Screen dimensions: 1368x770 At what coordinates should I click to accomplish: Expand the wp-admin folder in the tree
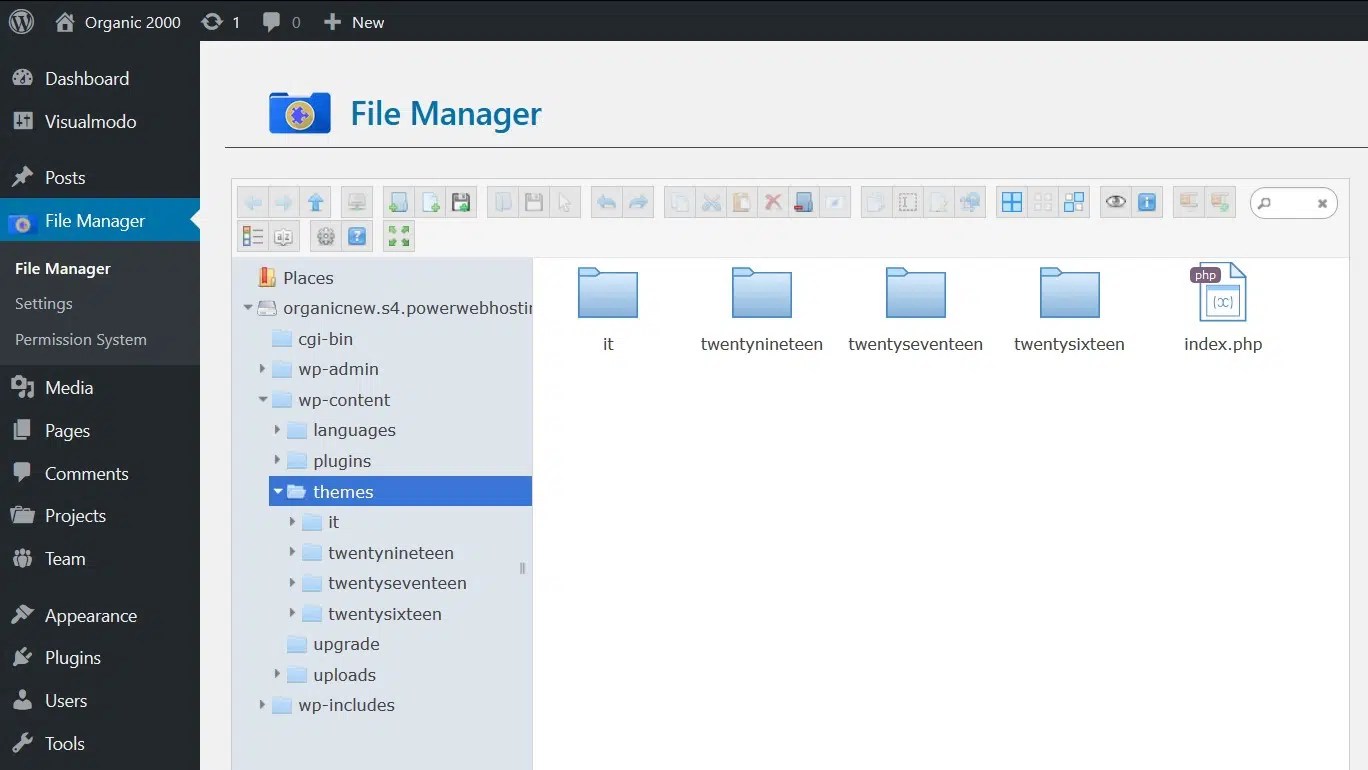click(262, 369)
